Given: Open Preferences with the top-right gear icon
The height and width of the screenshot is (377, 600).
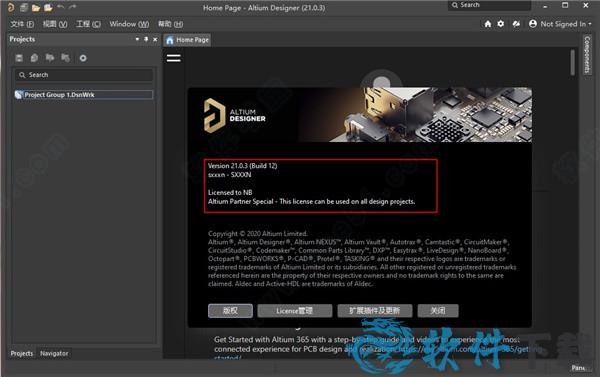Looking at the screenshot, I should (x=501, y=24).
